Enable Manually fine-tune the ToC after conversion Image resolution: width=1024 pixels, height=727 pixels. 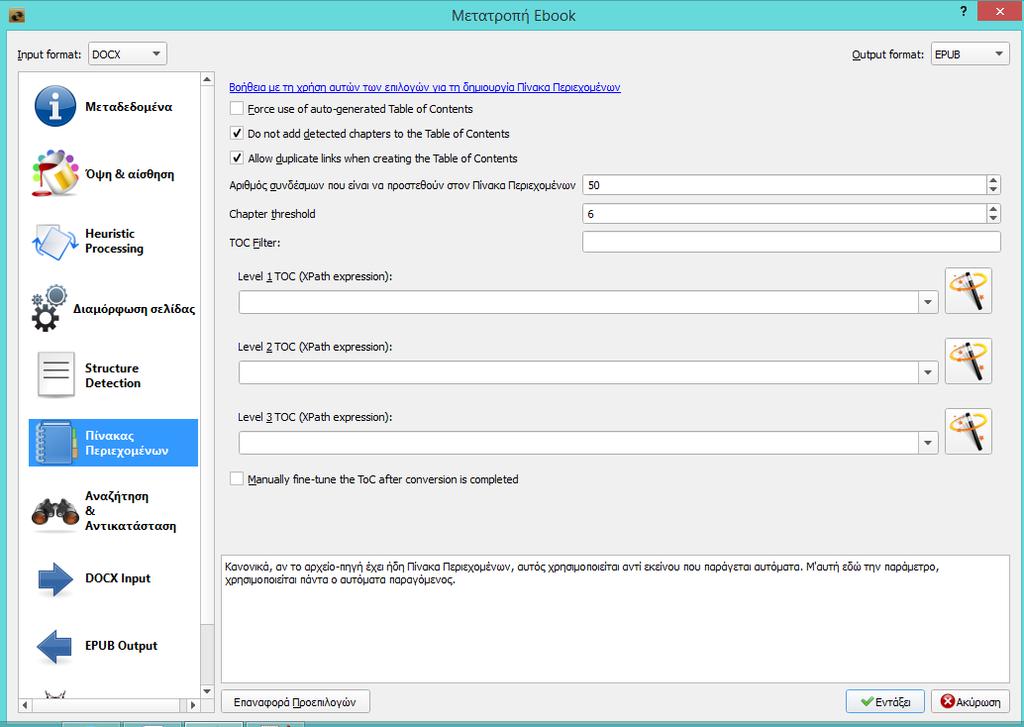coord(236,479)
